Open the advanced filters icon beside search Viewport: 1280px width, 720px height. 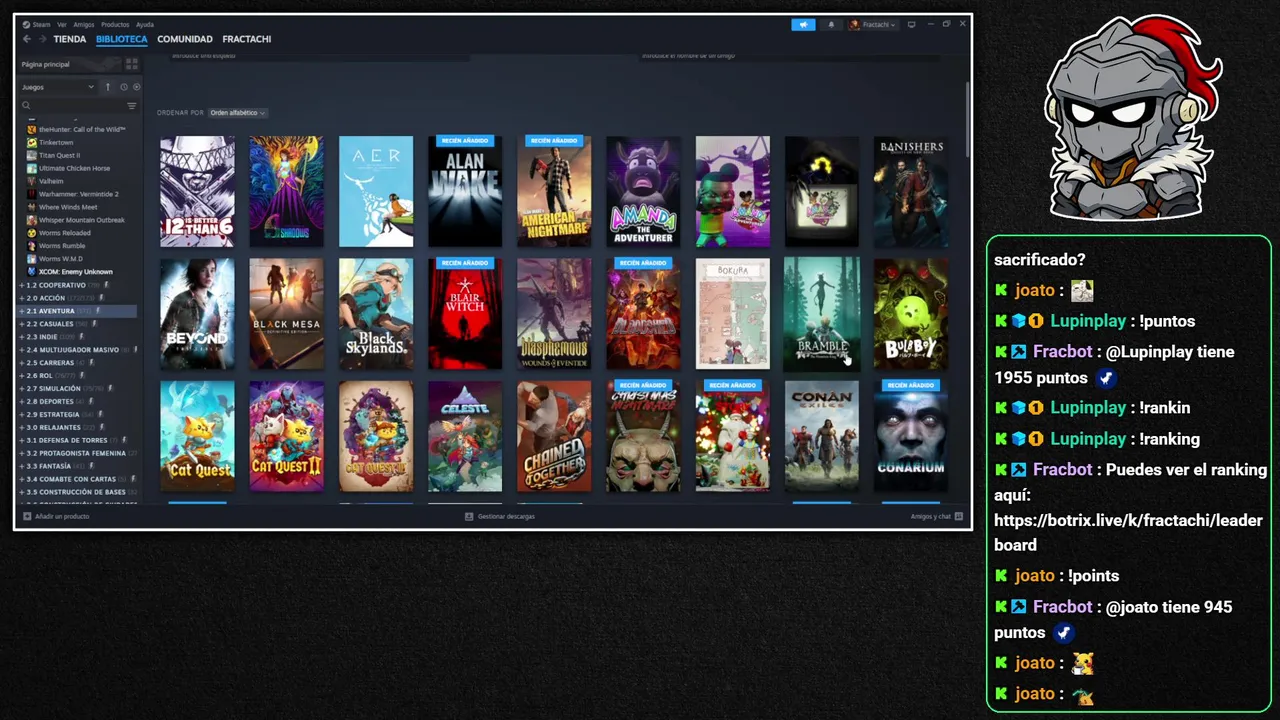(x=131, y=105)
